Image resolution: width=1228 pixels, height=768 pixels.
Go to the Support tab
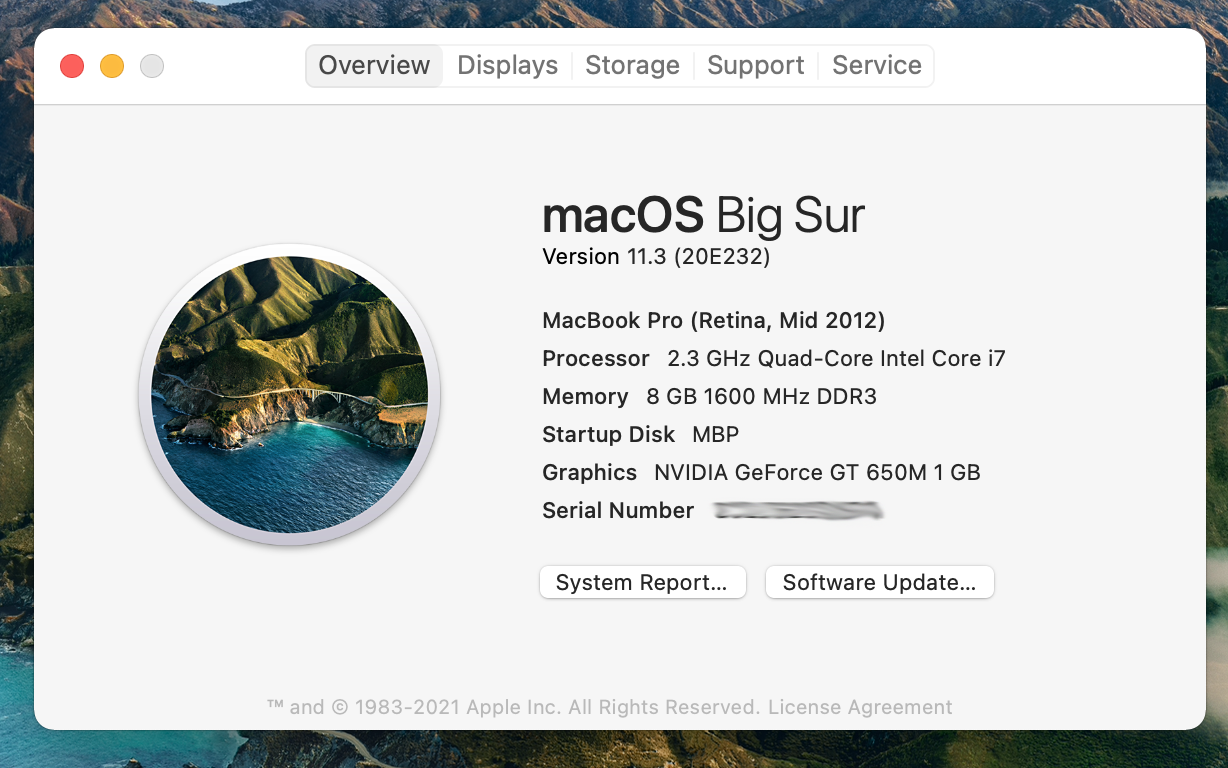(x=755, y=66)
